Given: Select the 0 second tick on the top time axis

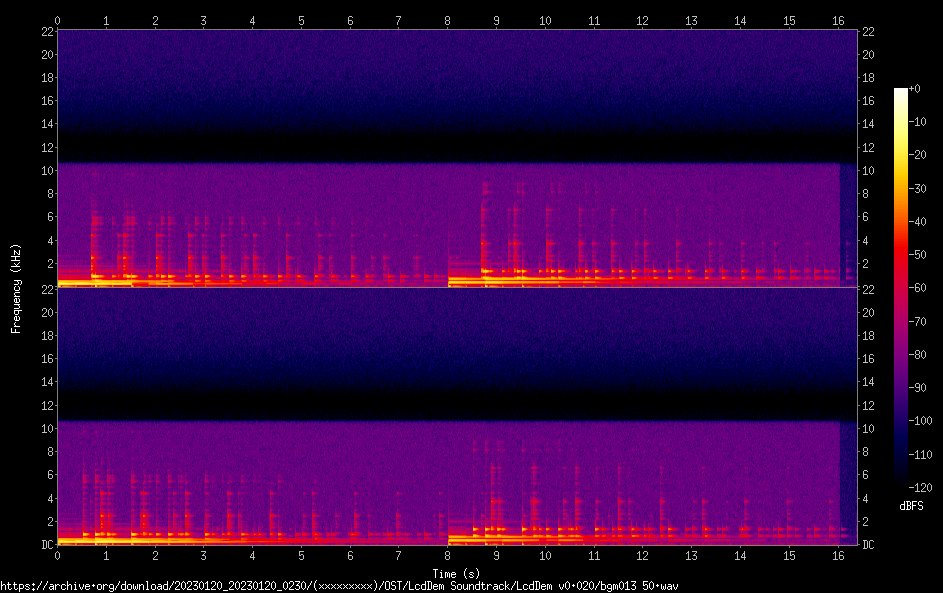Looking at the screenshot, I should [58, 20].
